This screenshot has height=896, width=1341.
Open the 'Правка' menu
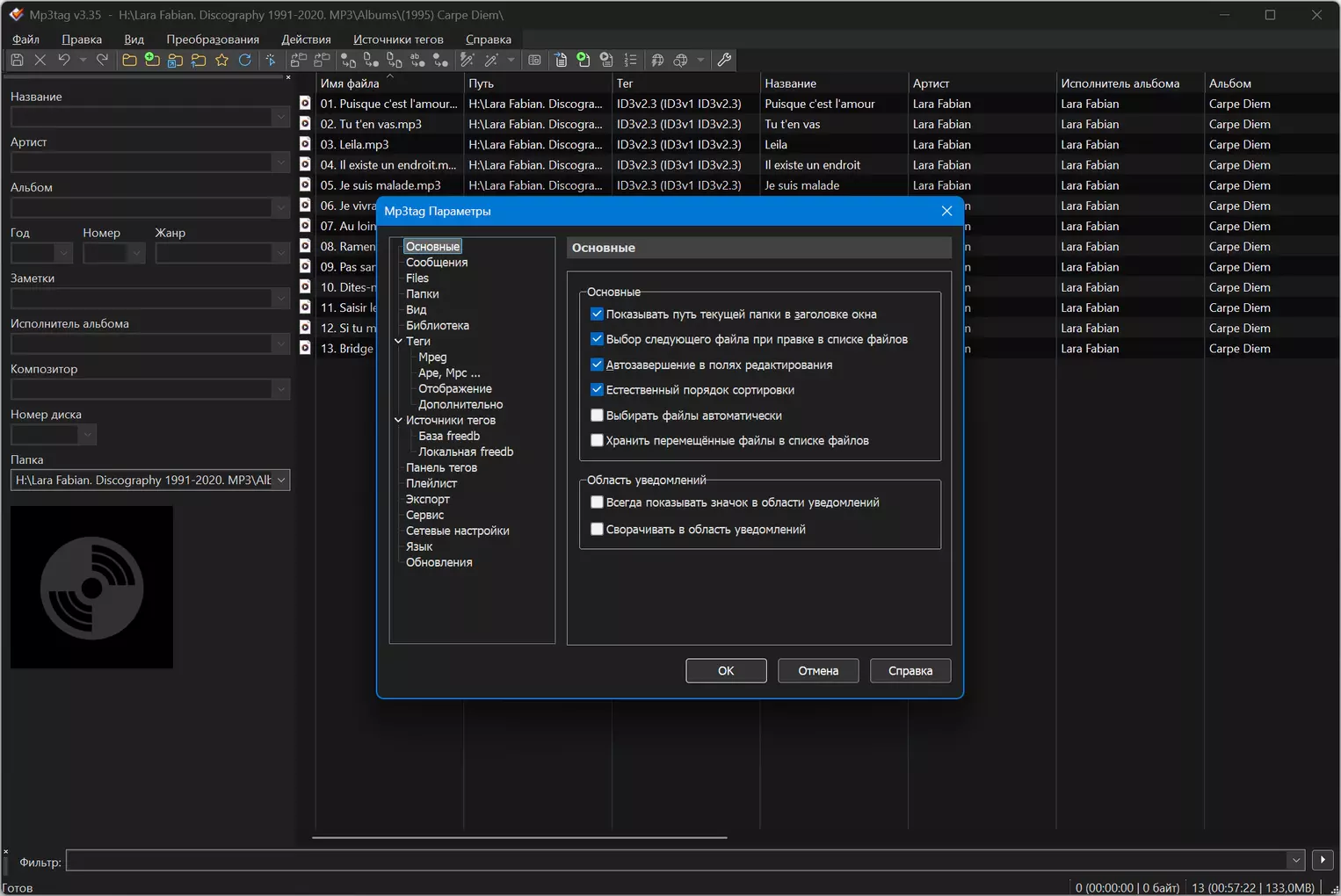[82, 39]
